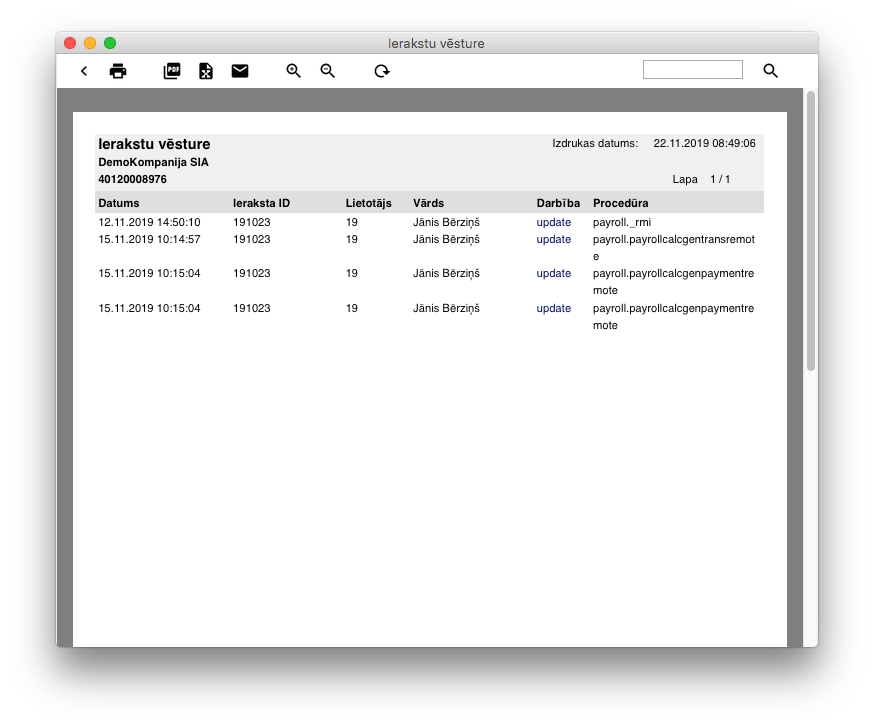Click the Datums column header

pos(119,203)
